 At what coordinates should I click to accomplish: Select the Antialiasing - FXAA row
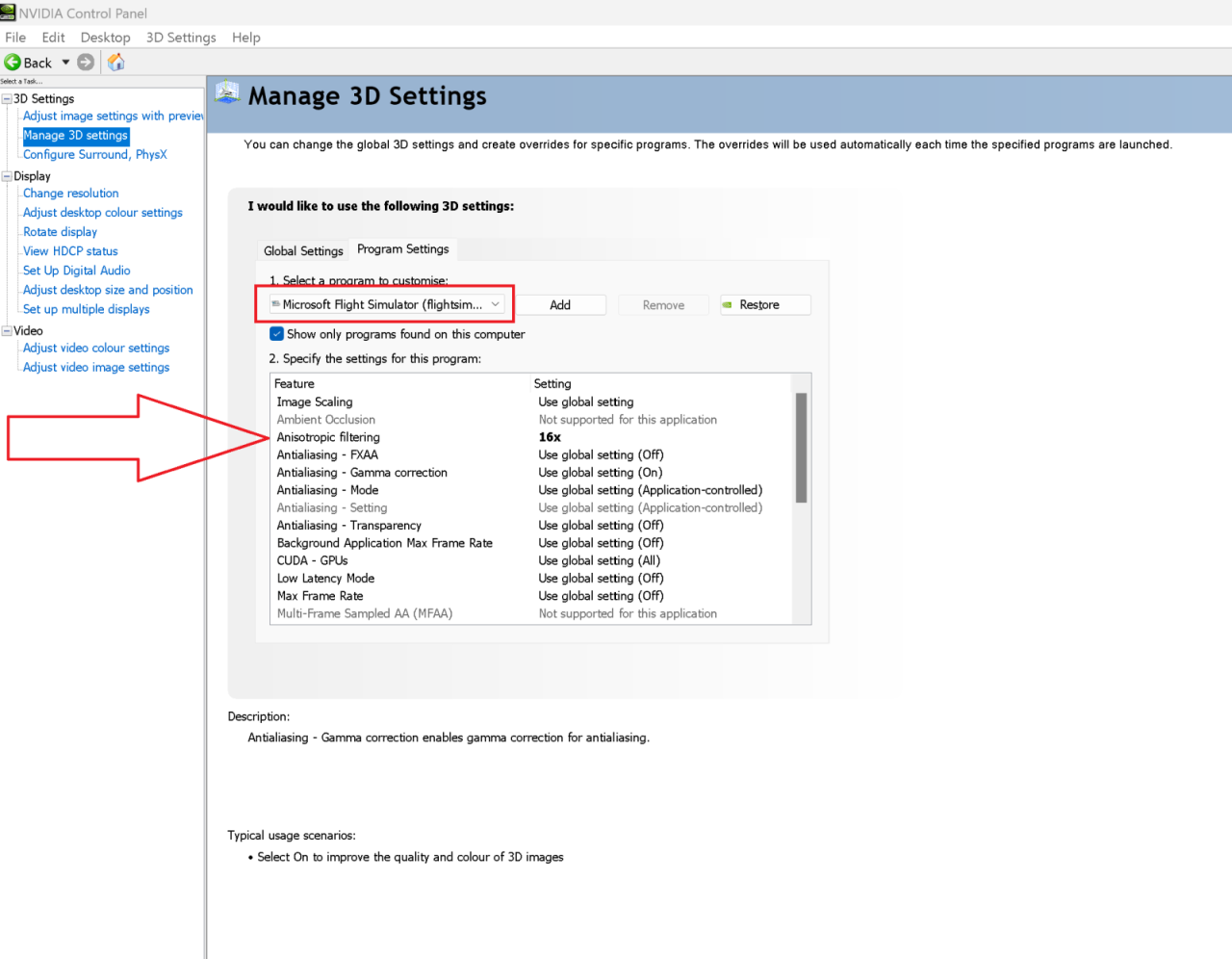click(531, 455)
